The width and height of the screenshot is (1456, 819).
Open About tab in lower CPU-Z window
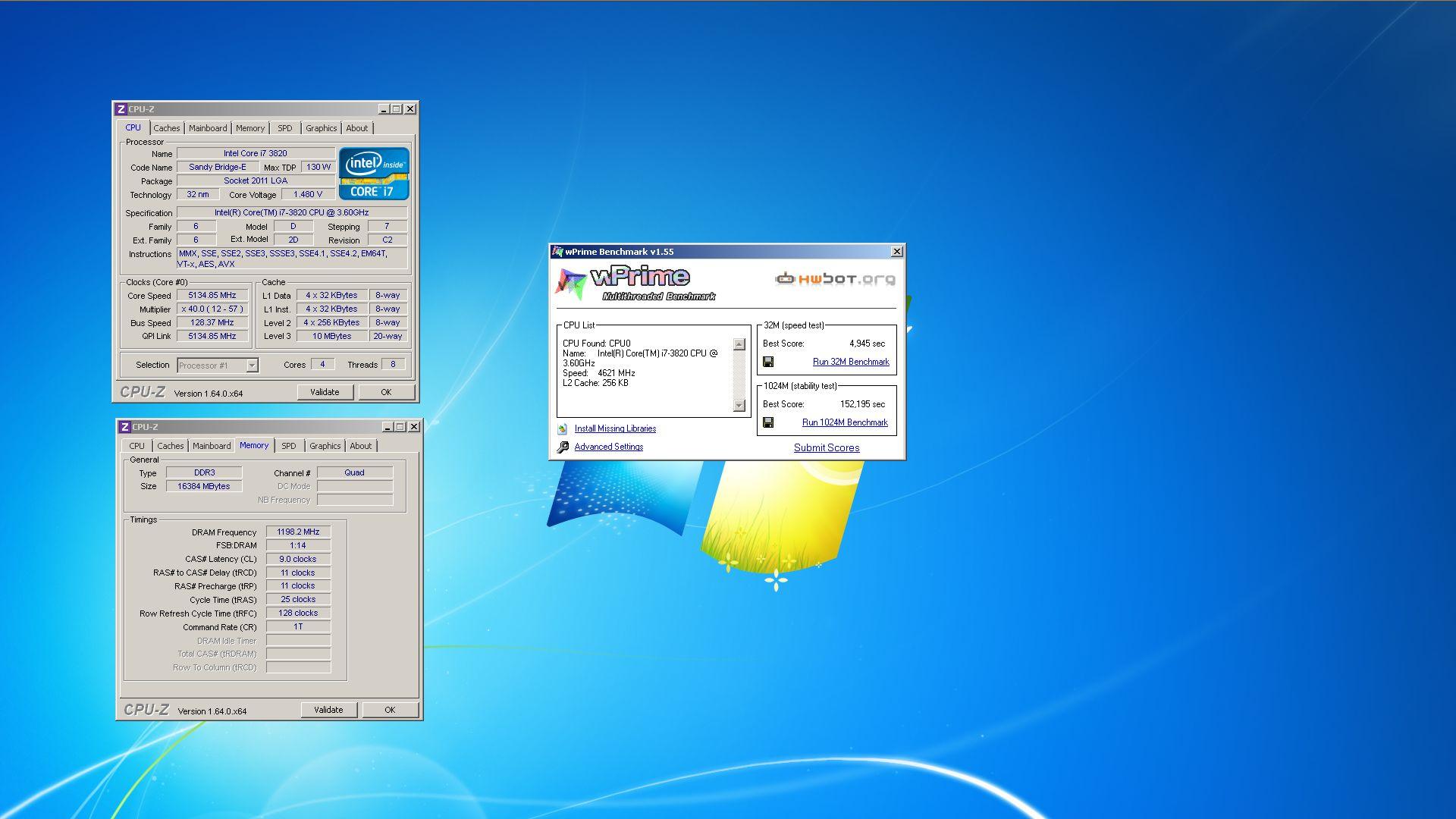[x=361, y=446]
